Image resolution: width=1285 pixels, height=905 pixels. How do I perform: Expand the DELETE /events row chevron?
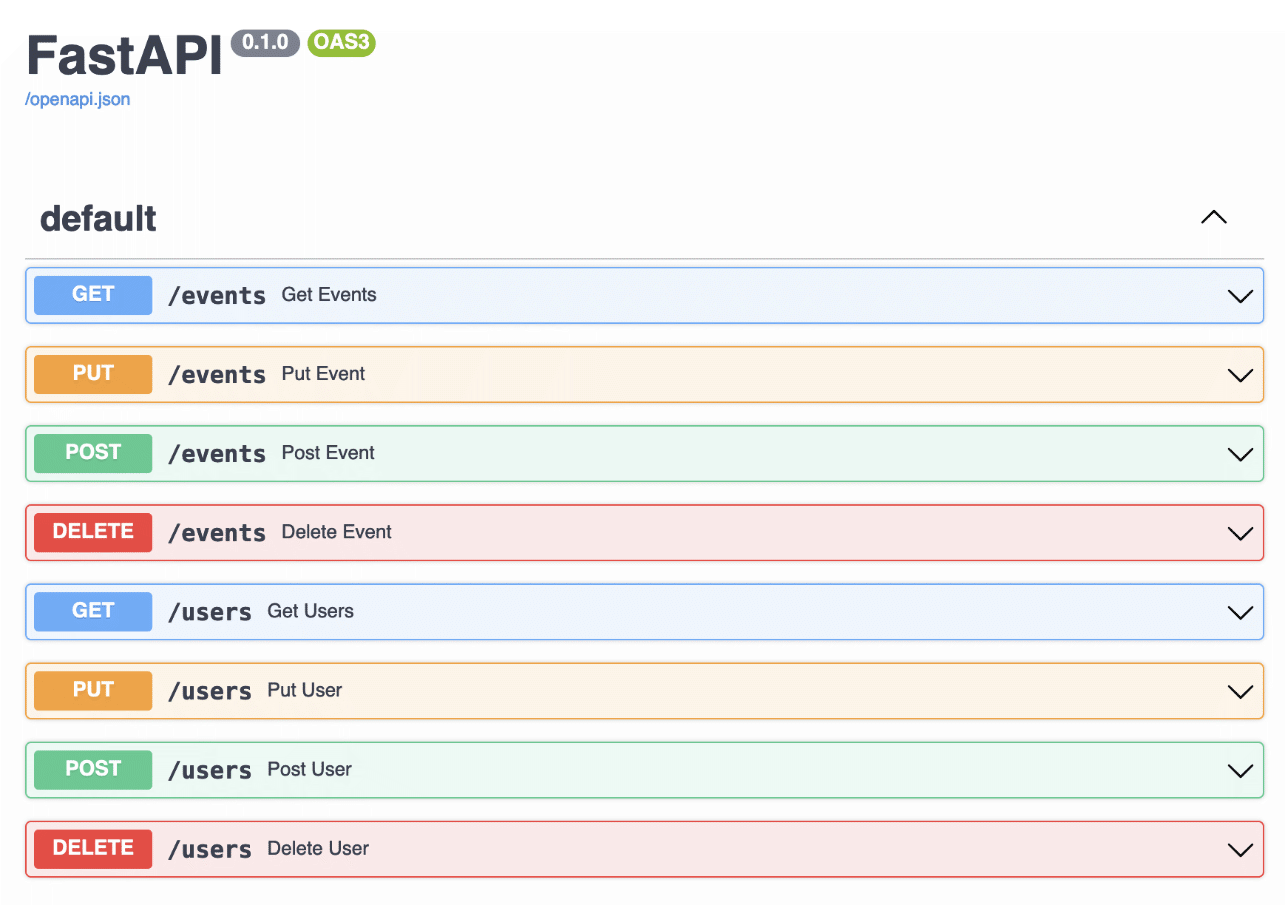(x=1240, y=533)
